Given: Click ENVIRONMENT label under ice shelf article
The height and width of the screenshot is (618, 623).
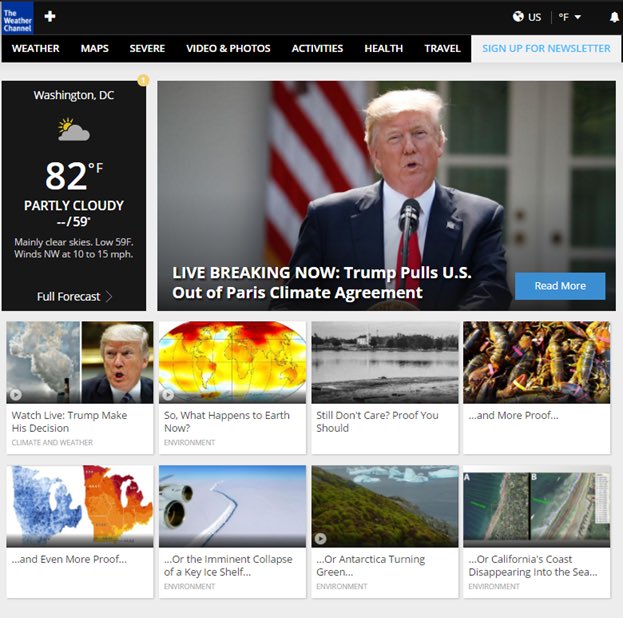Looking at the screenshot, I should [x=189, y=587].
